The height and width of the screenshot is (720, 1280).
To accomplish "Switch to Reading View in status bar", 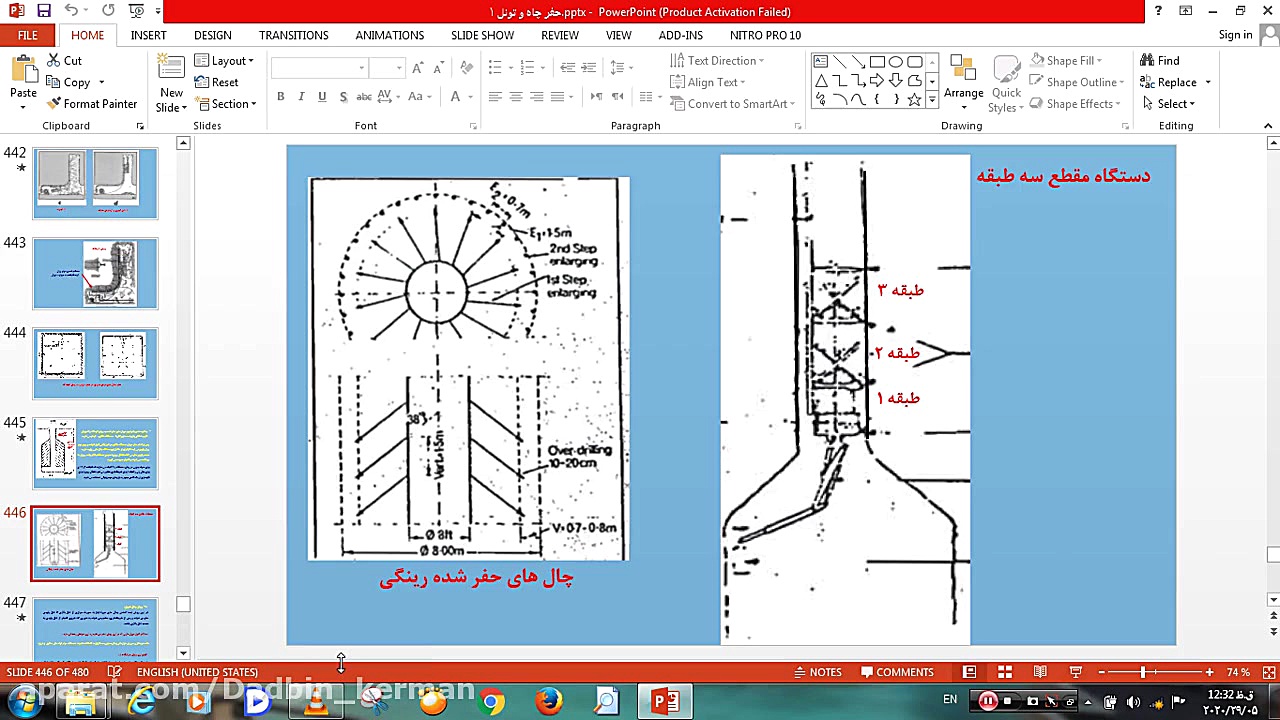I will pyautogui.click(x=1040, y=672).
